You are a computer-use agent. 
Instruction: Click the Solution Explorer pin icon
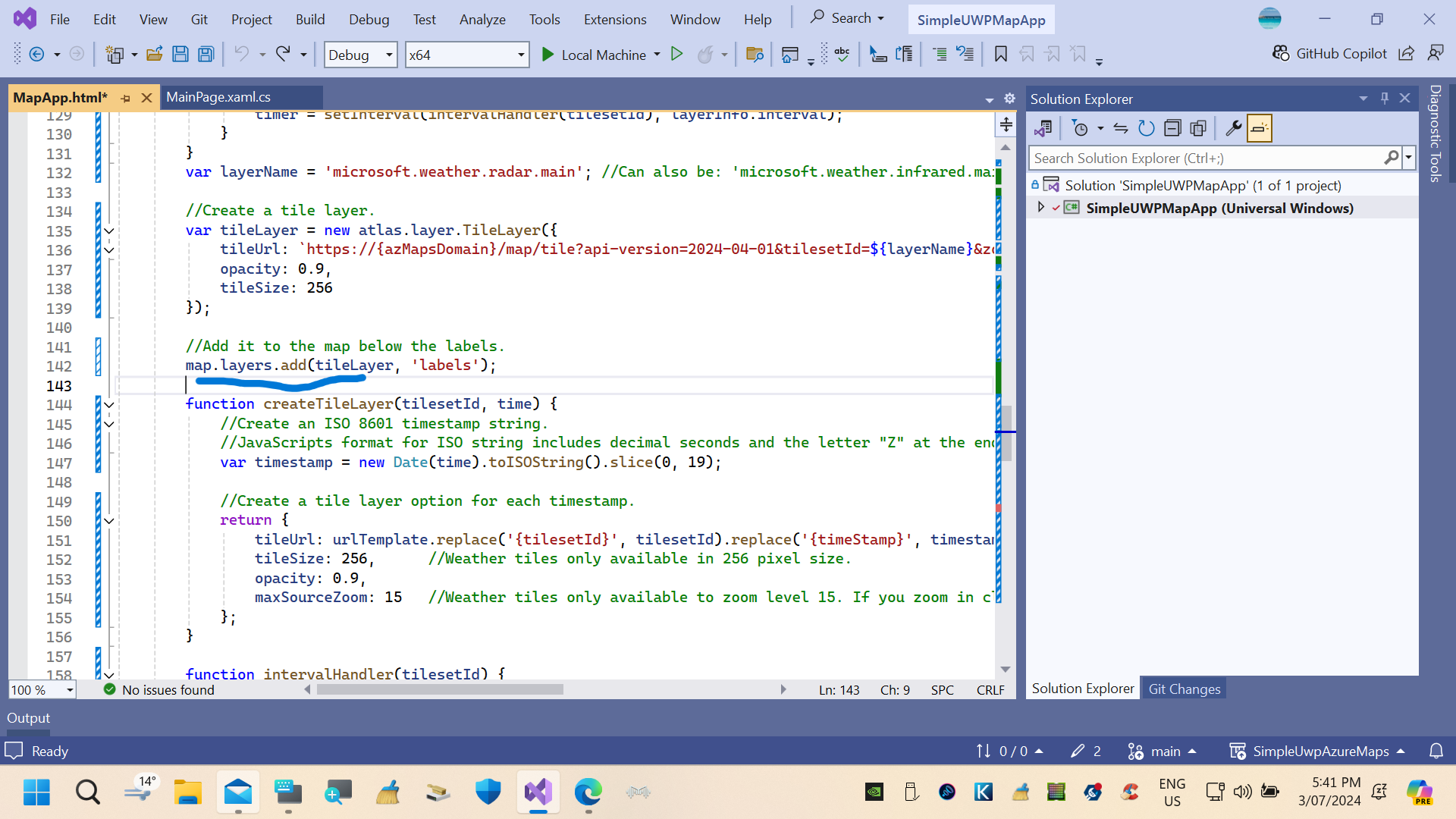tap(1385, 97)
